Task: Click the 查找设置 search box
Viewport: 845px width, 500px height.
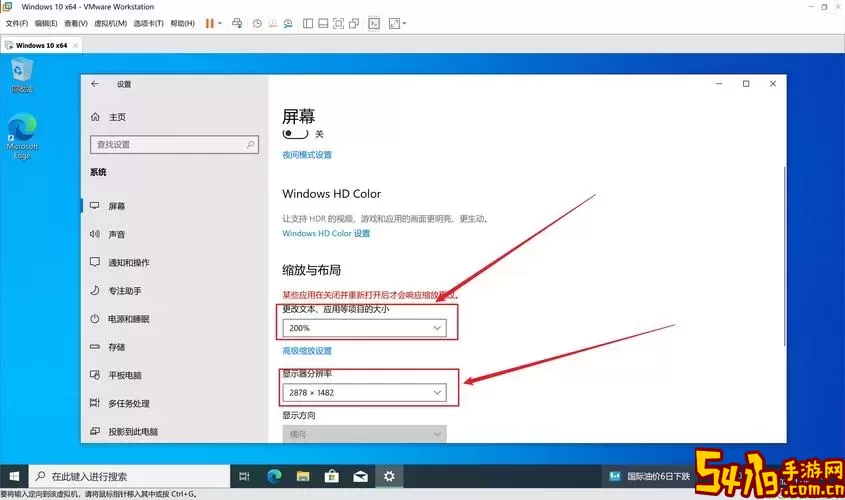Action: (175, 144)
